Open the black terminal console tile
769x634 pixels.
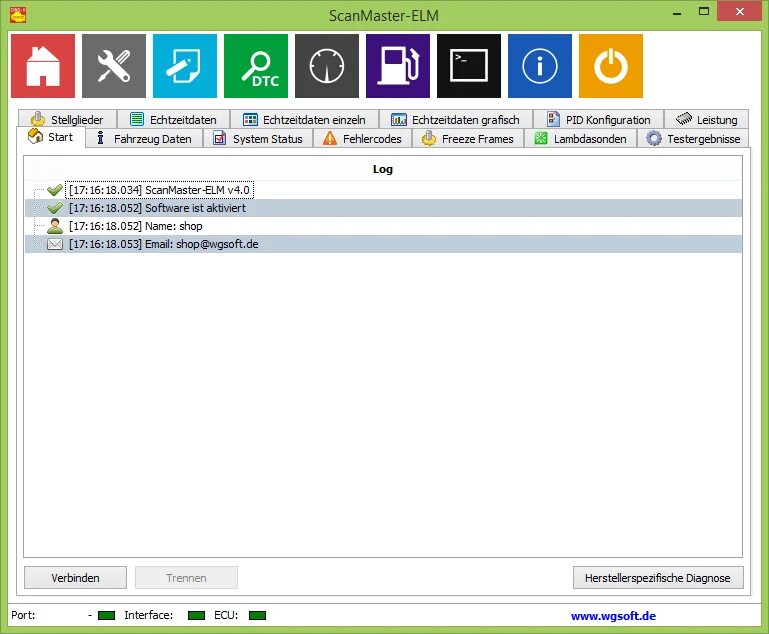[x=469, y=66]
